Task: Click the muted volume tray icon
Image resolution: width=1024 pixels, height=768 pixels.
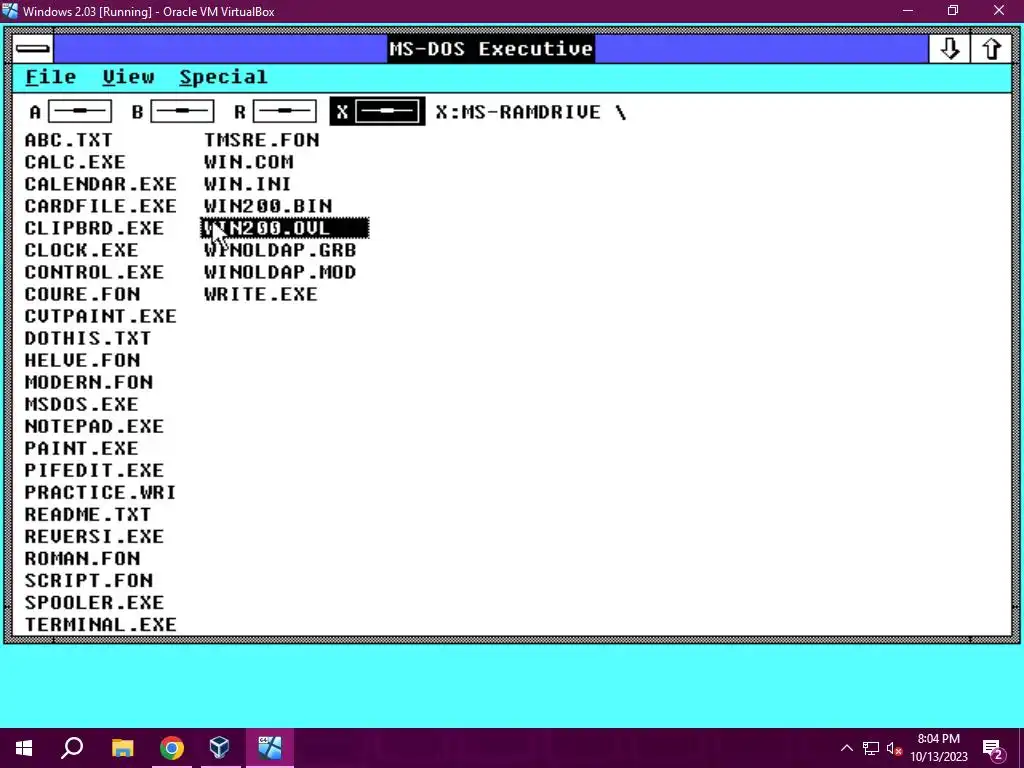Action: pos(894,748)
